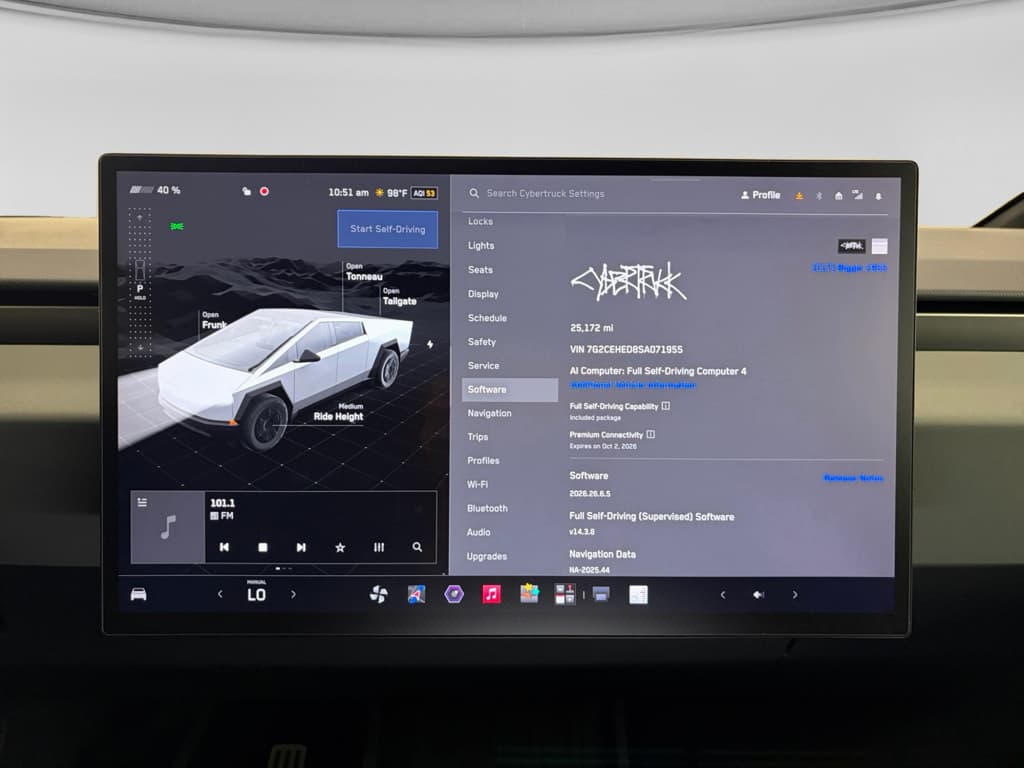Tap the orange software download icon

tap(799, 195)
